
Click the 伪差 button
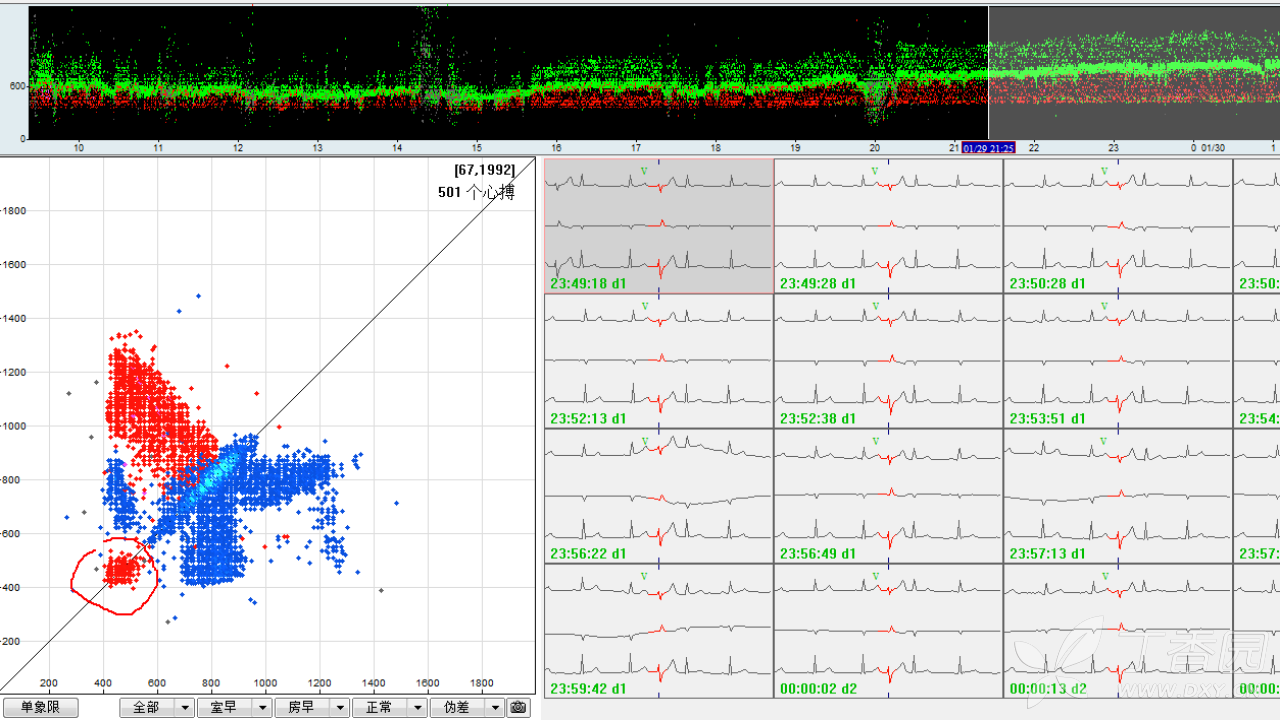456,707
